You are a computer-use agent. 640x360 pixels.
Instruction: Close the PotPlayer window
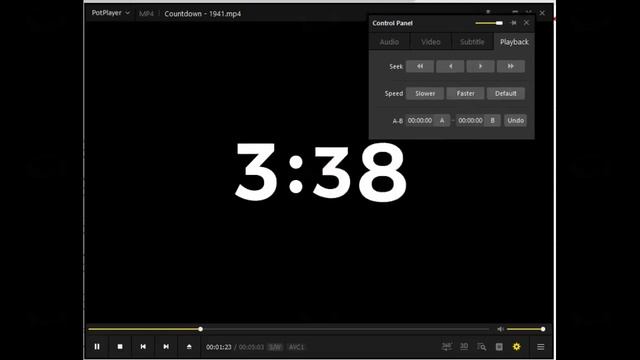(542, 13)
